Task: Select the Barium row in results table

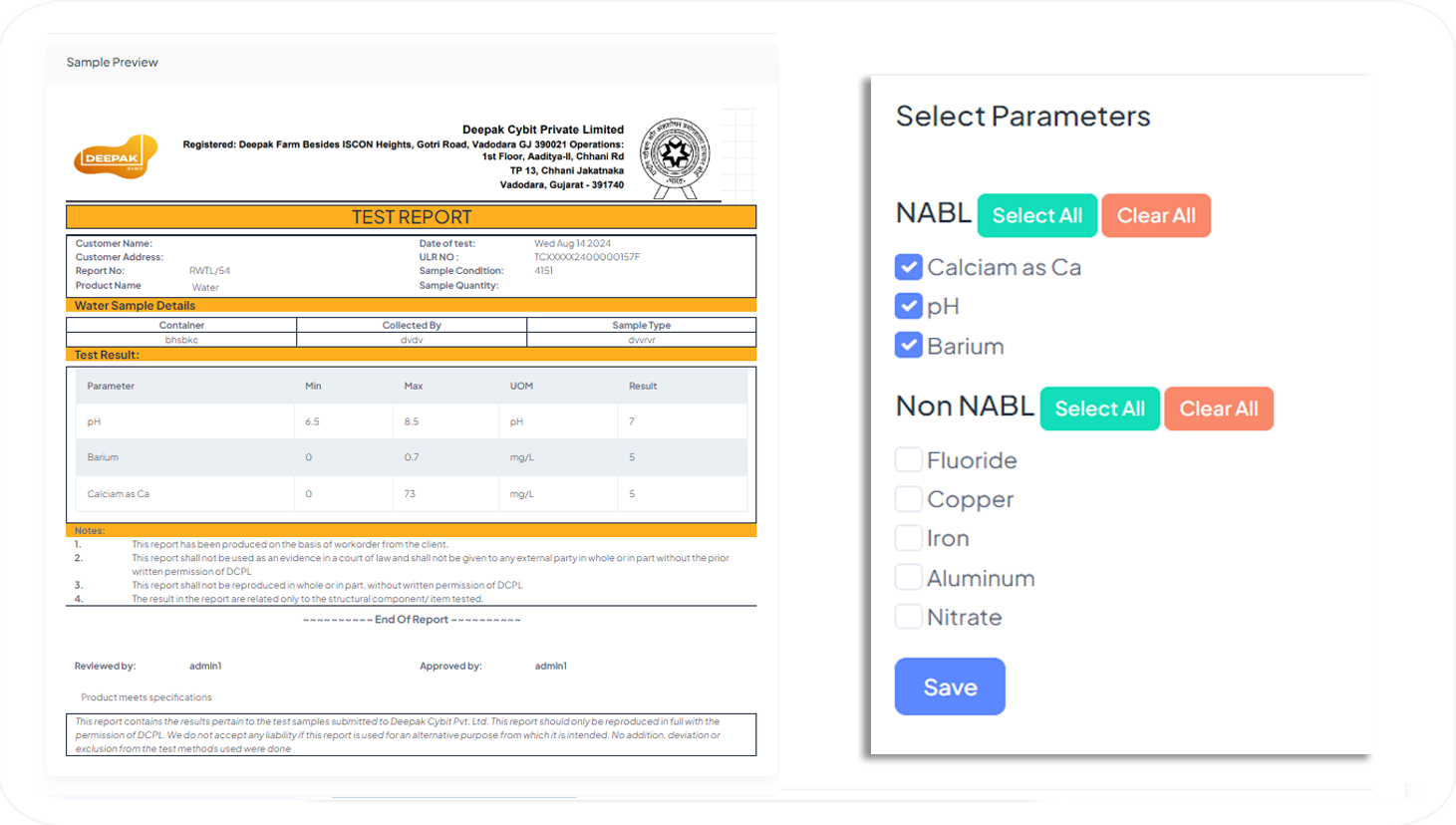Action: (x=103, y=457)
